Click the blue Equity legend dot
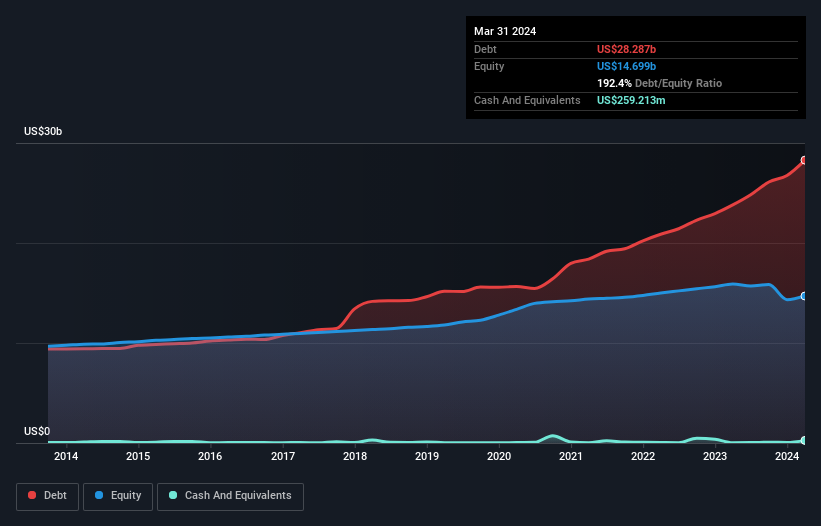The width and height of the screenshot is (821, 526). (x=99, y=495)
